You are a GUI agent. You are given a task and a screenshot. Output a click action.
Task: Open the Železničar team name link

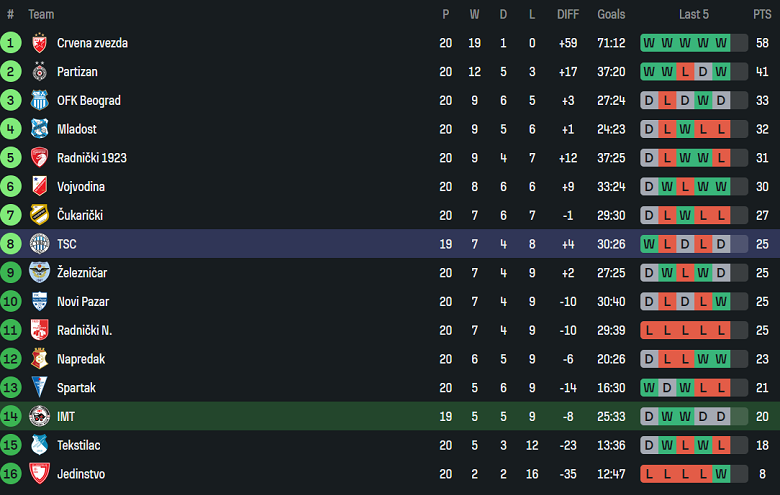point(82,273)
